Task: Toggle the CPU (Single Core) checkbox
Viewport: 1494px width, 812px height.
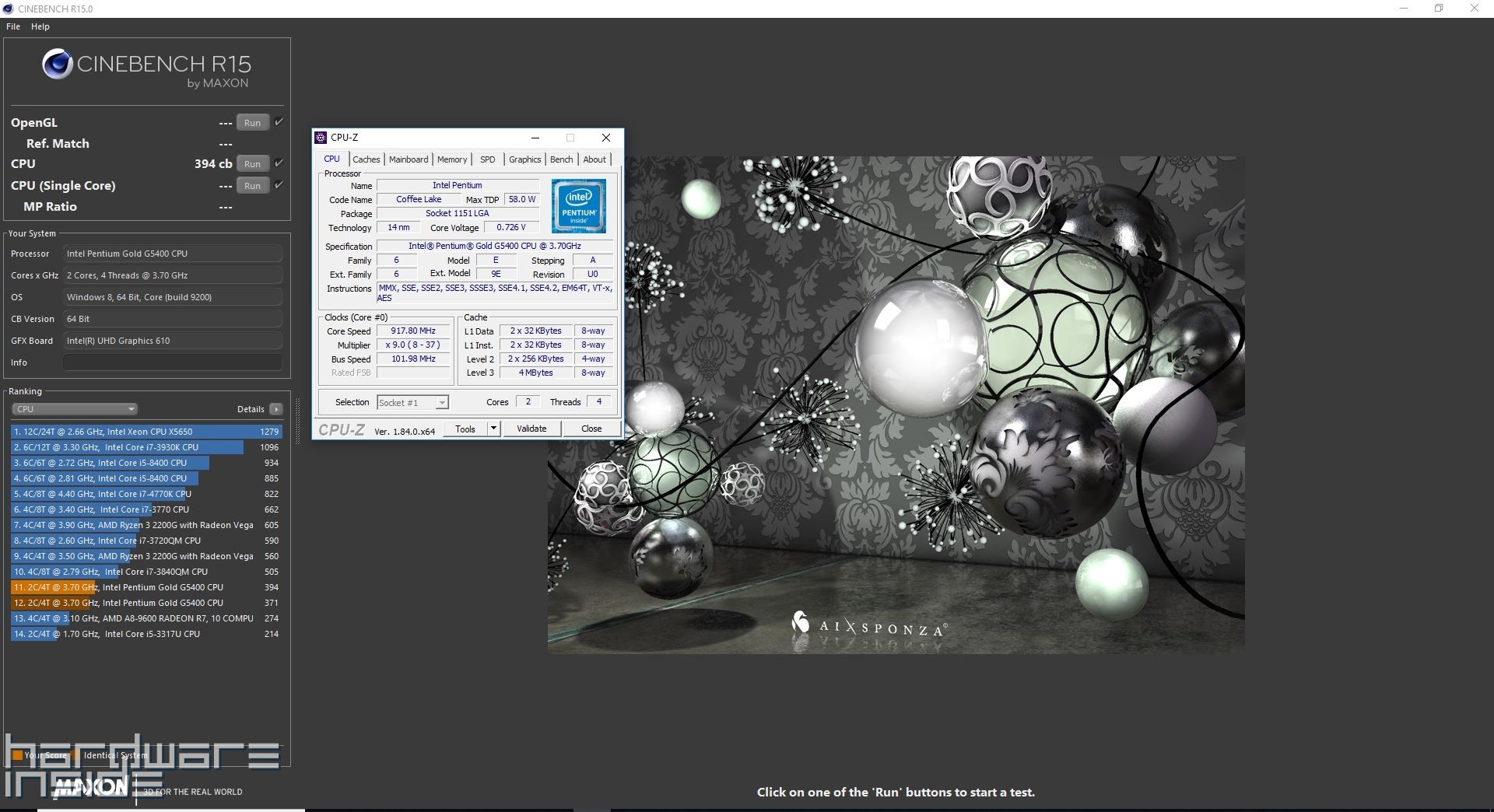Action: coord(279,185)
